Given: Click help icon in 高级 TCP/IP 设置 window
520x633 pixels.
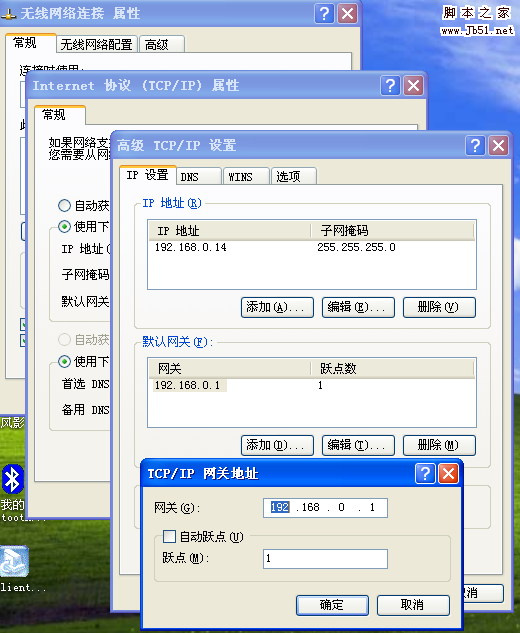Looking at the screenshot, I should 475,145.
